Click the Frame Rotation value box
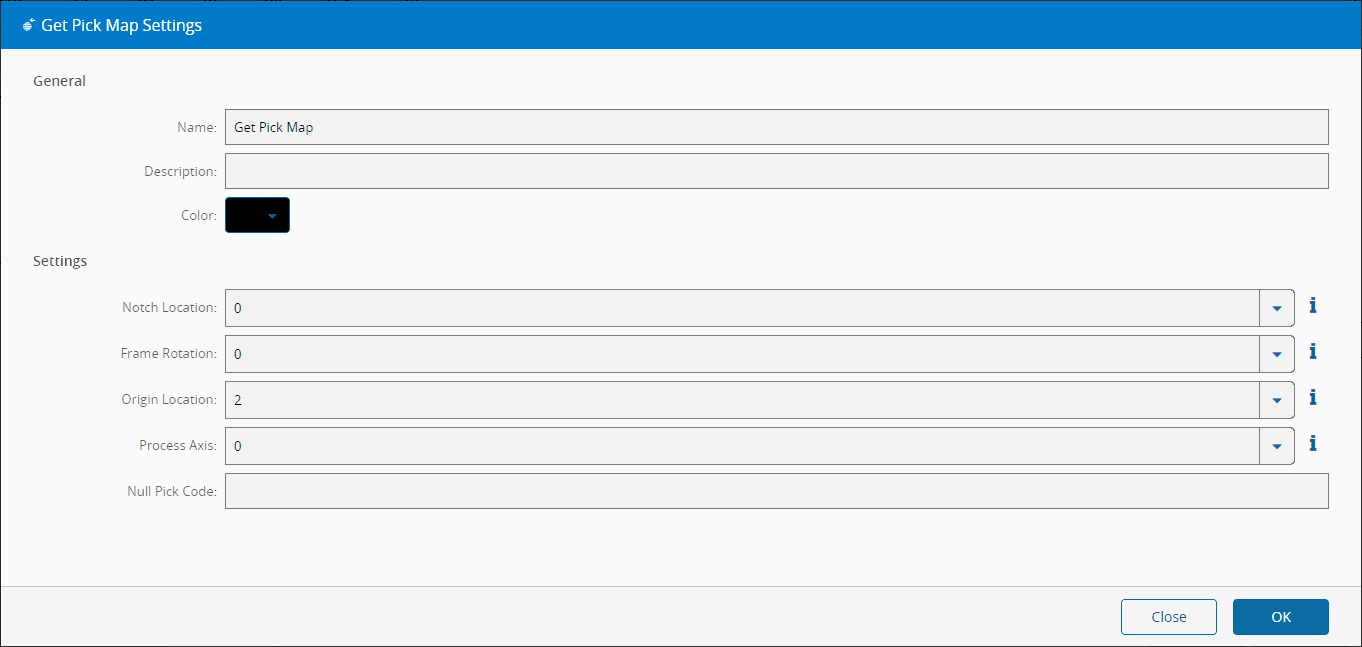 [x=741, y=354]
